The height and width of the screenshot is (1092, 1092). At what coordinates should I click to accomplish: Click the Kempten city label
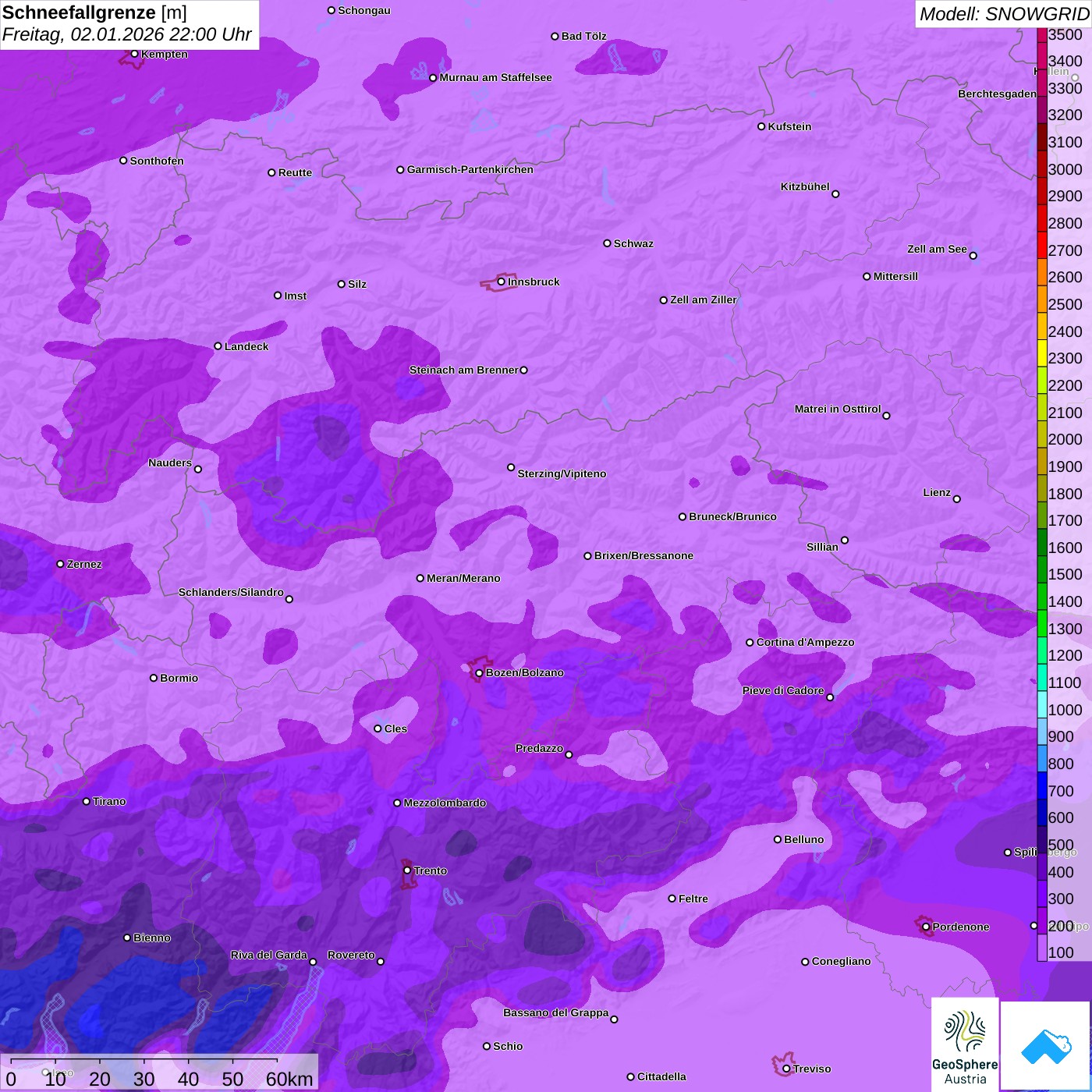pyautogui.click(x=164, y=54)
